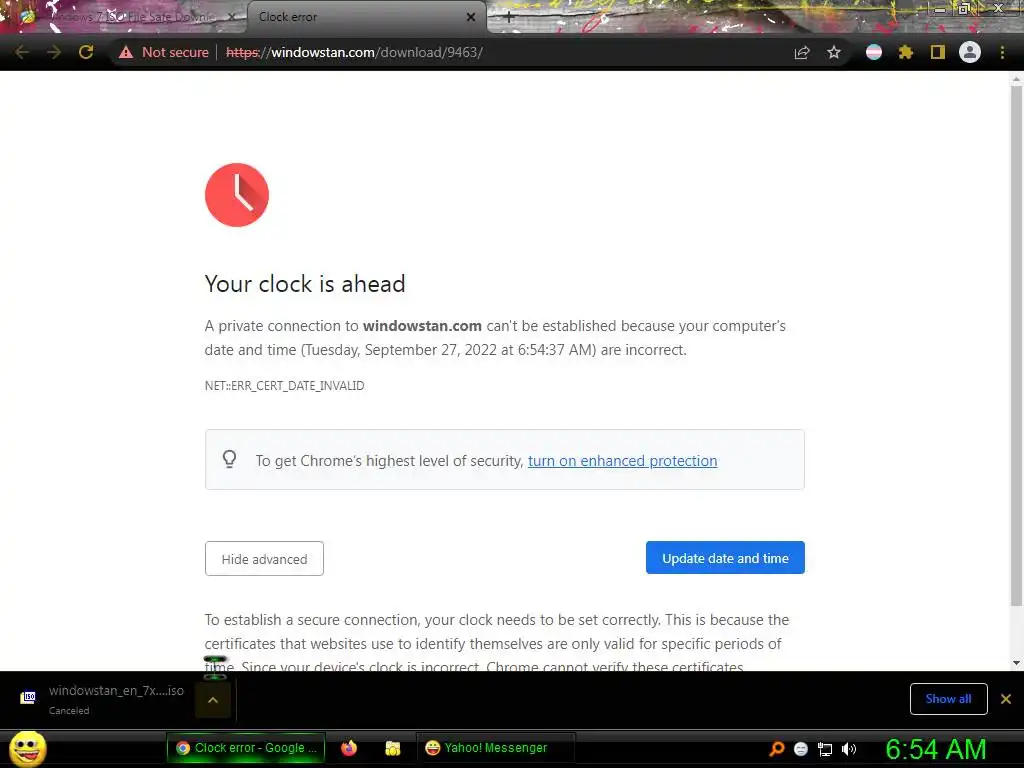Click the ISO file icon in downloads bar
This screenshot has width=1024, height=768.
pos(28,697)
